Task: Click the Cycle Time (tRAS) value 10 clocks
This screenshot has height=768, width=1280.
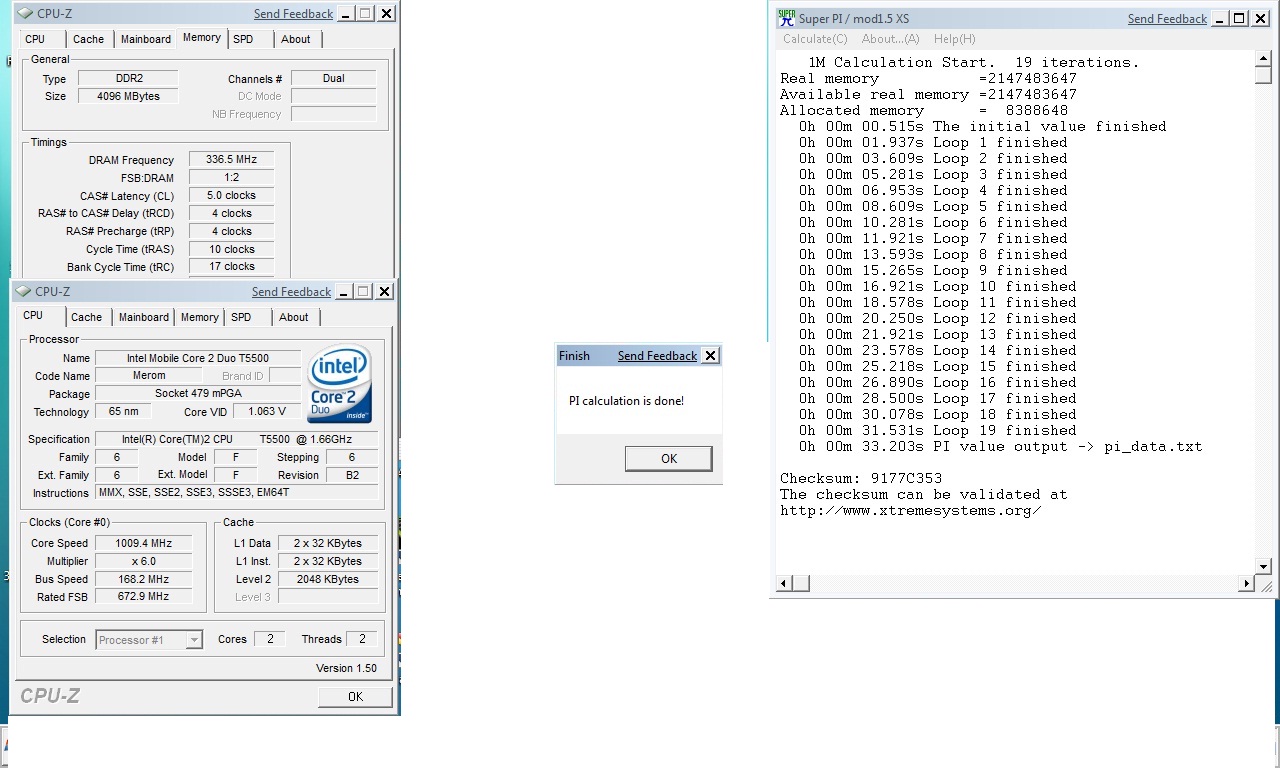Action: point(231,249)
